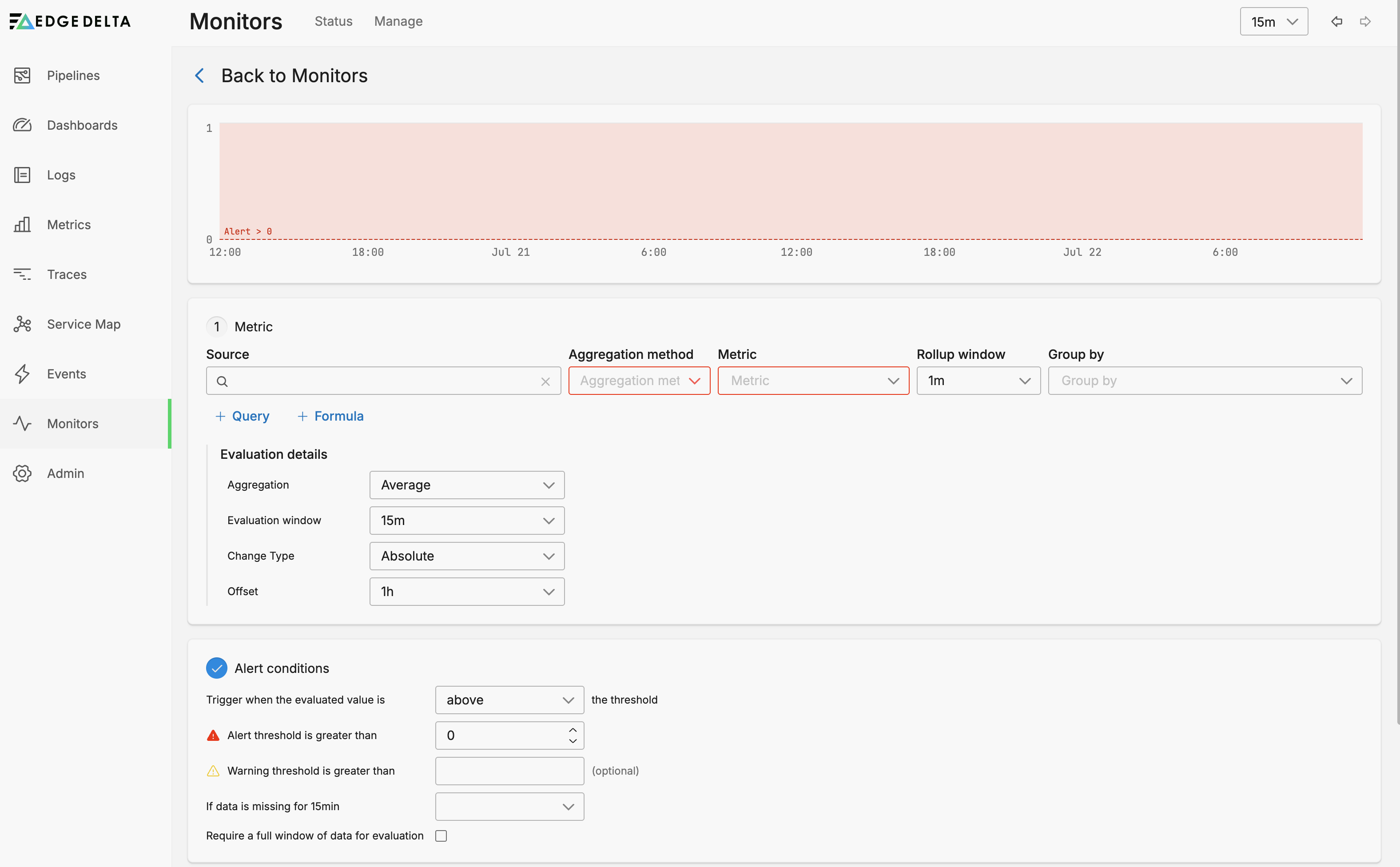Step the time range forward with right arrow

click(1365, 22)
